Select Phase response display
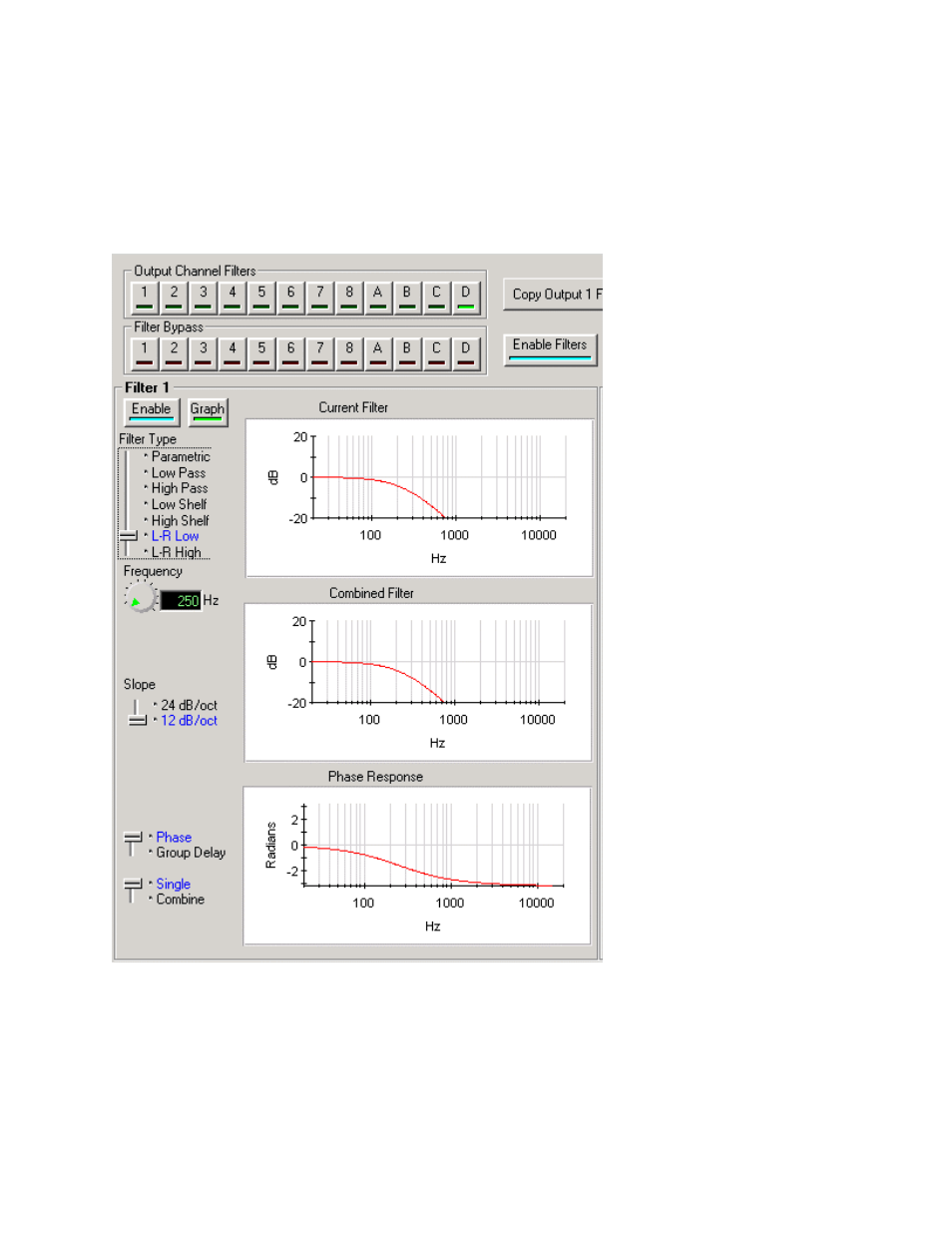Screen dimensions: 952x1233 click(174, 838)
